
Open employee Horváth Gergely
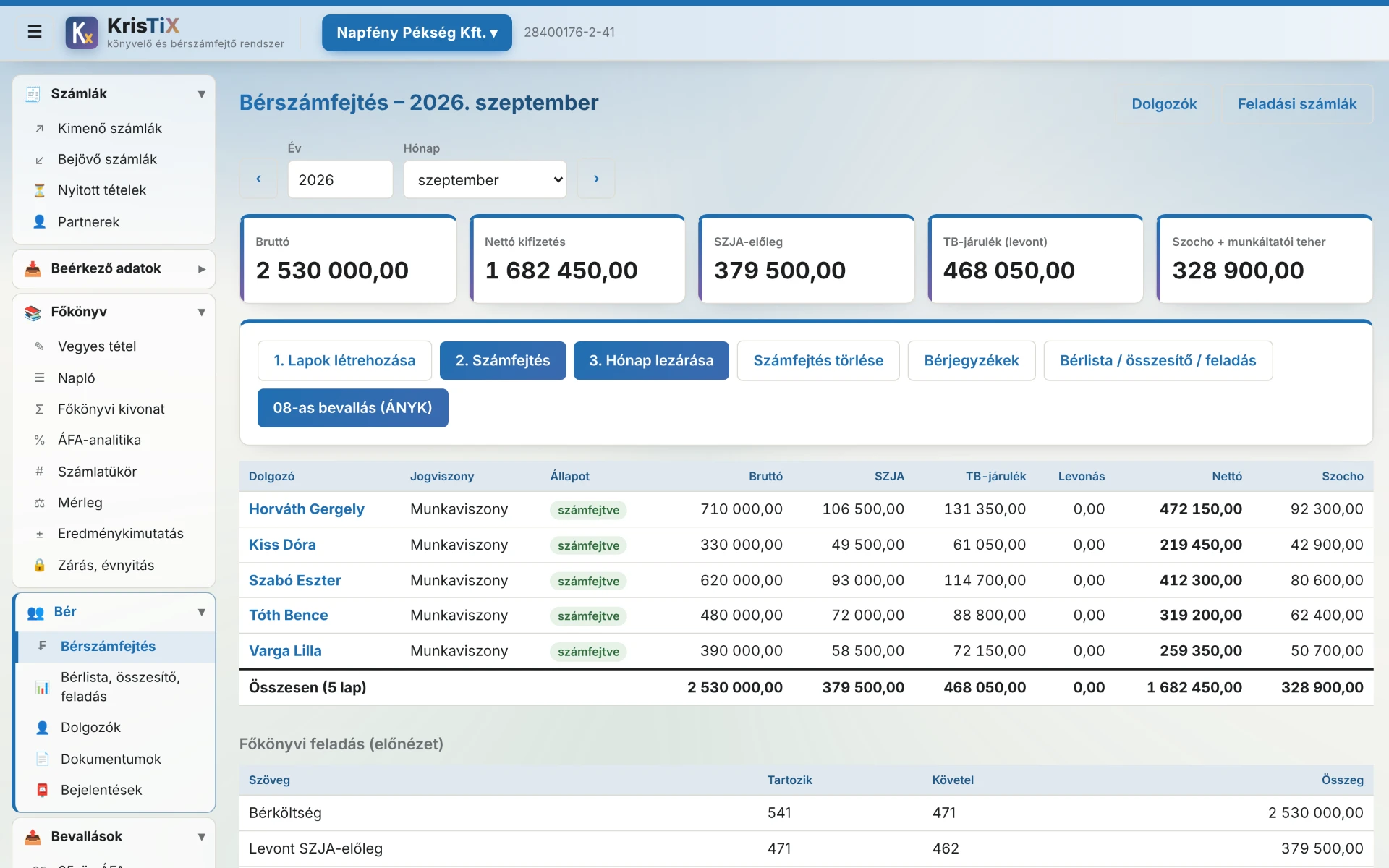[307, 509]
